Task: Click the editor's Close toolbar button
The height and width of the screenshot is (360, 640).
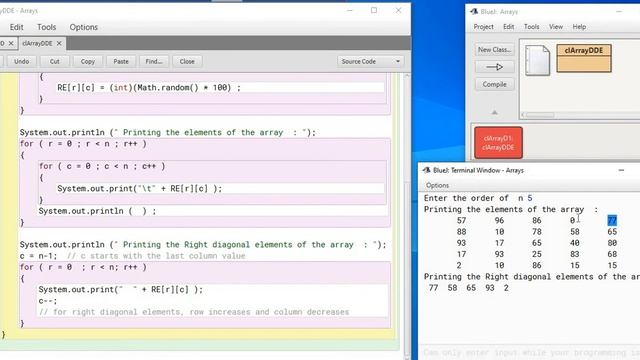Action: 187,61
